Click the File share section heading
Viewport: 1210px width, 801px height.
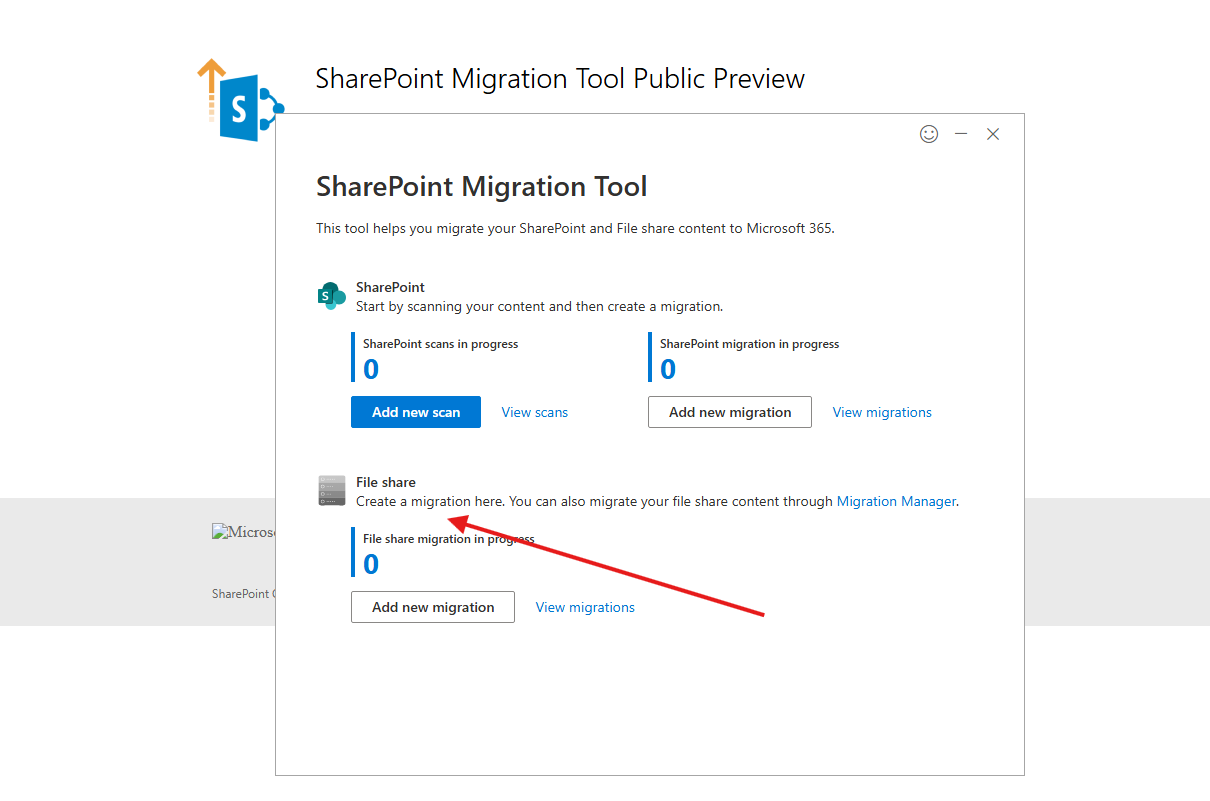tap(385, 482)
